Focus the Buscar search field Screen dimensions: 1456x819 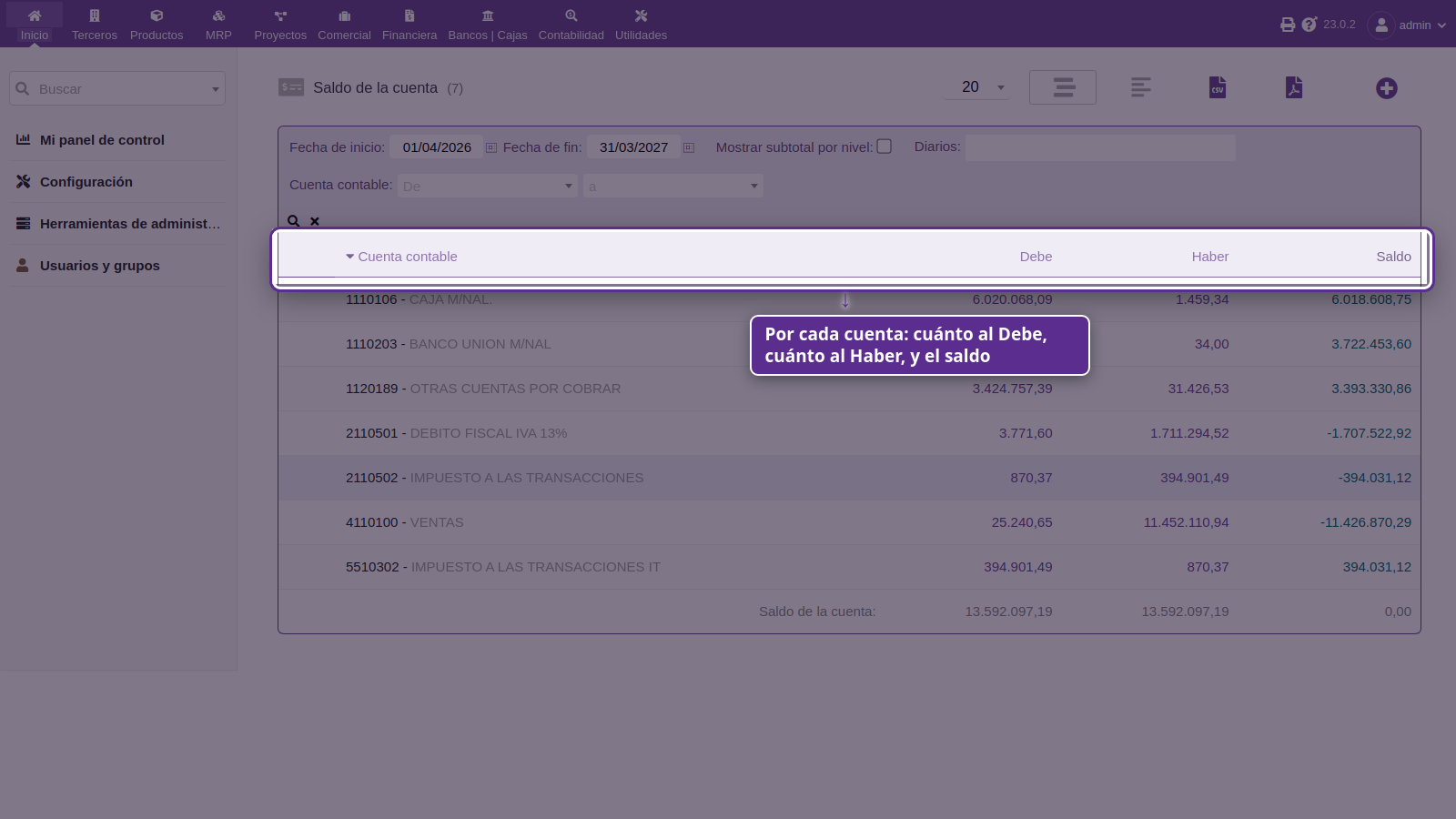(x=116, y=88)
